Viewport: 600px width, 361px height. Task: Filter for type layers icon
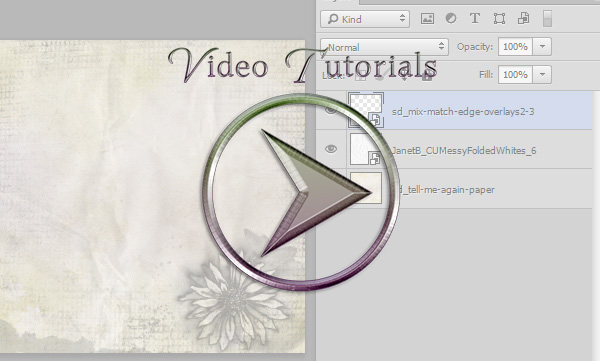474,18
